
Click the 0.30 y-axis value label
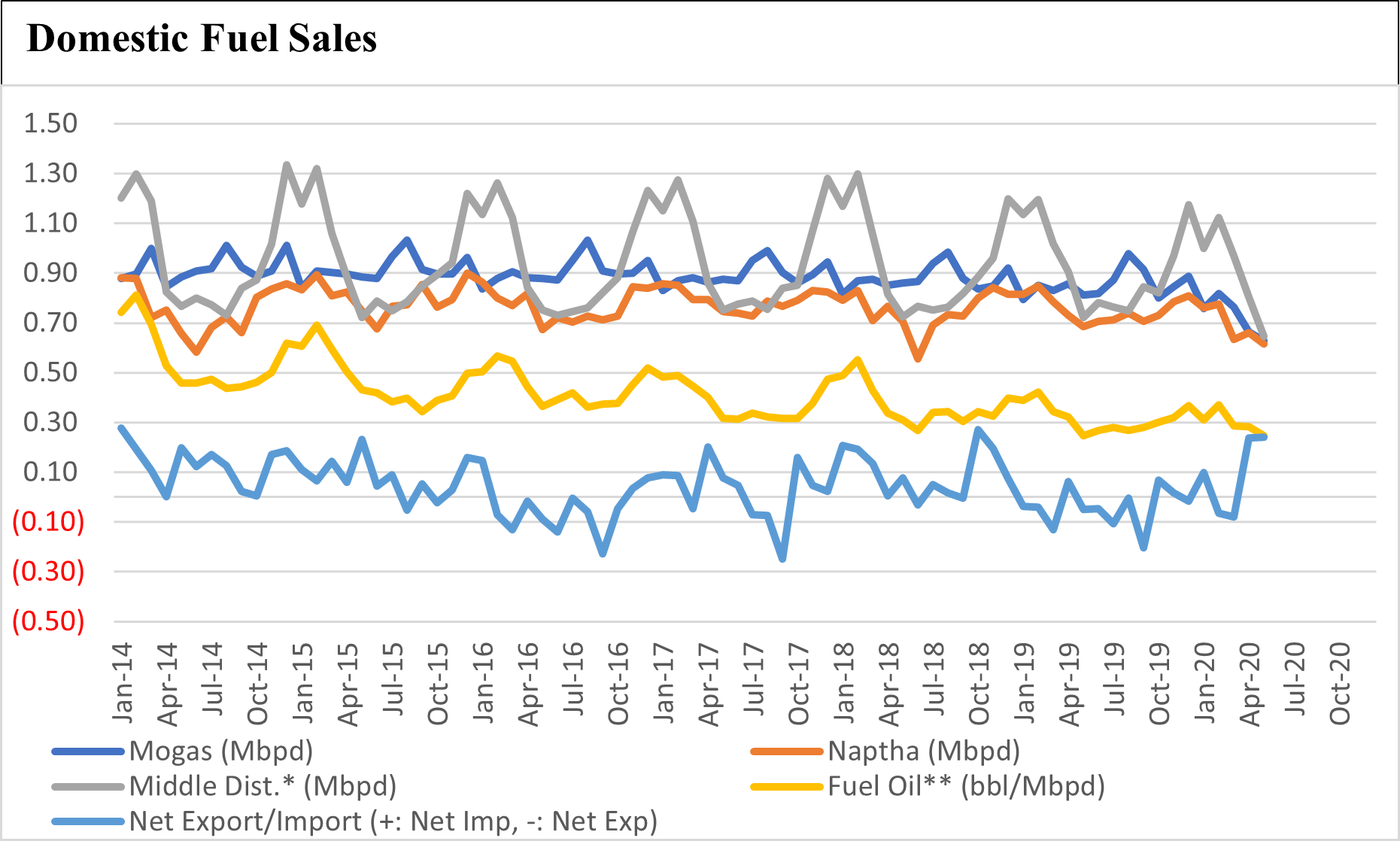pos(50,422)
